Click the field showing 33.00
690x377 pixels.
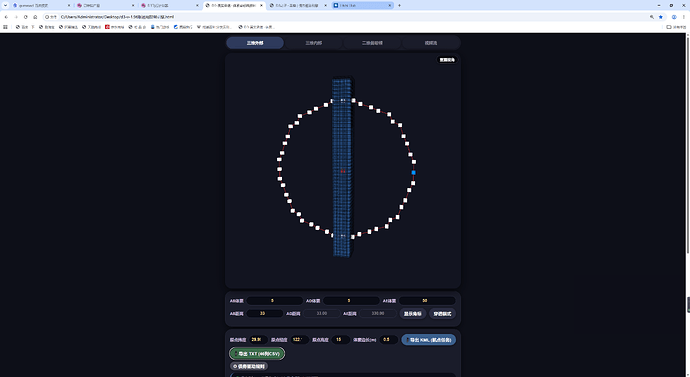point(322,313)
